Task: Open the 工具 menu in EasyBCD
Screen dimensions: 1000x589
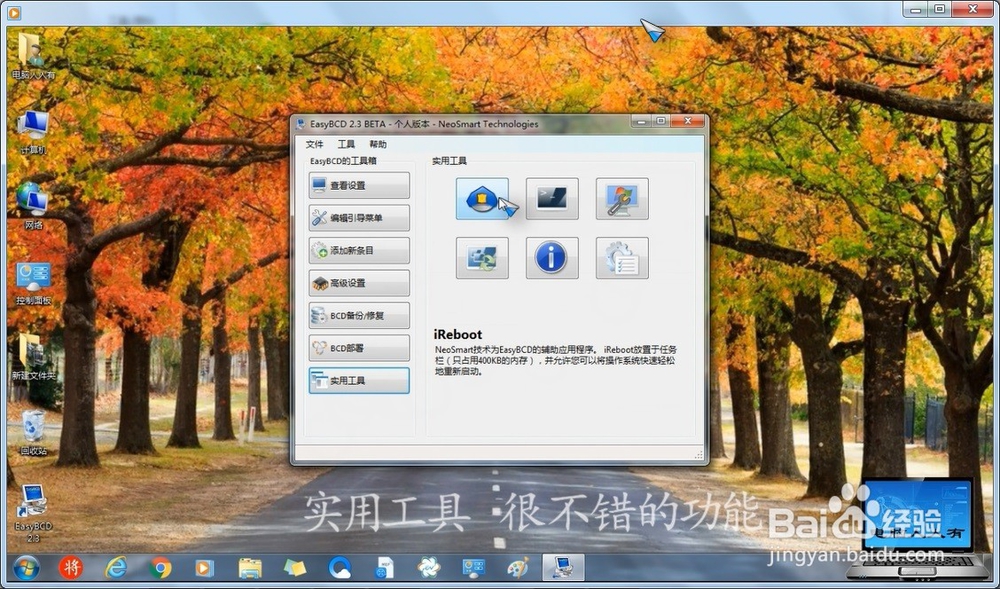Action: pos(346,144)
